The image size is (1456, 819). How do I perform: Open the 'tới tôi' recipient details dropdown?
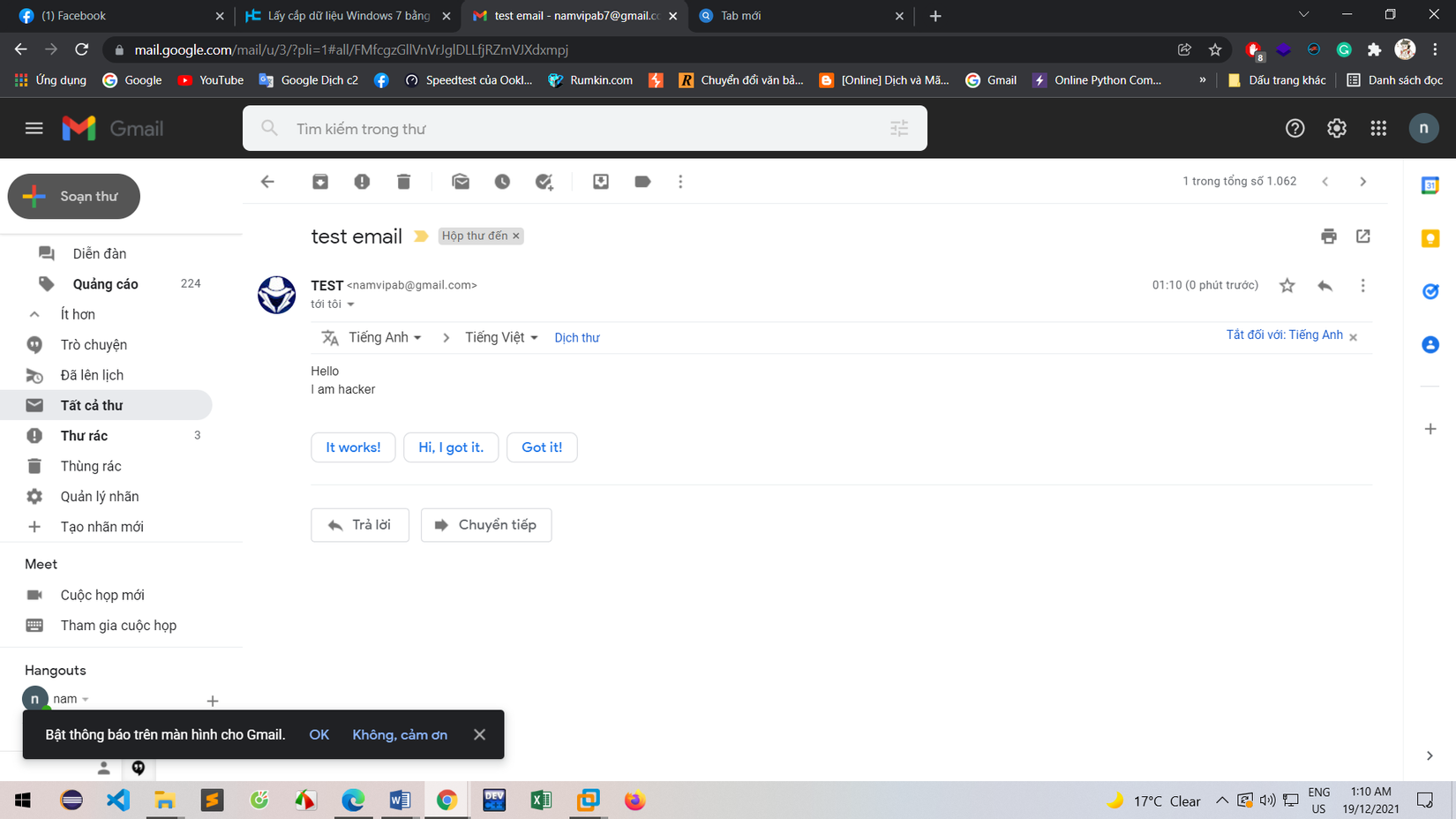333,304
